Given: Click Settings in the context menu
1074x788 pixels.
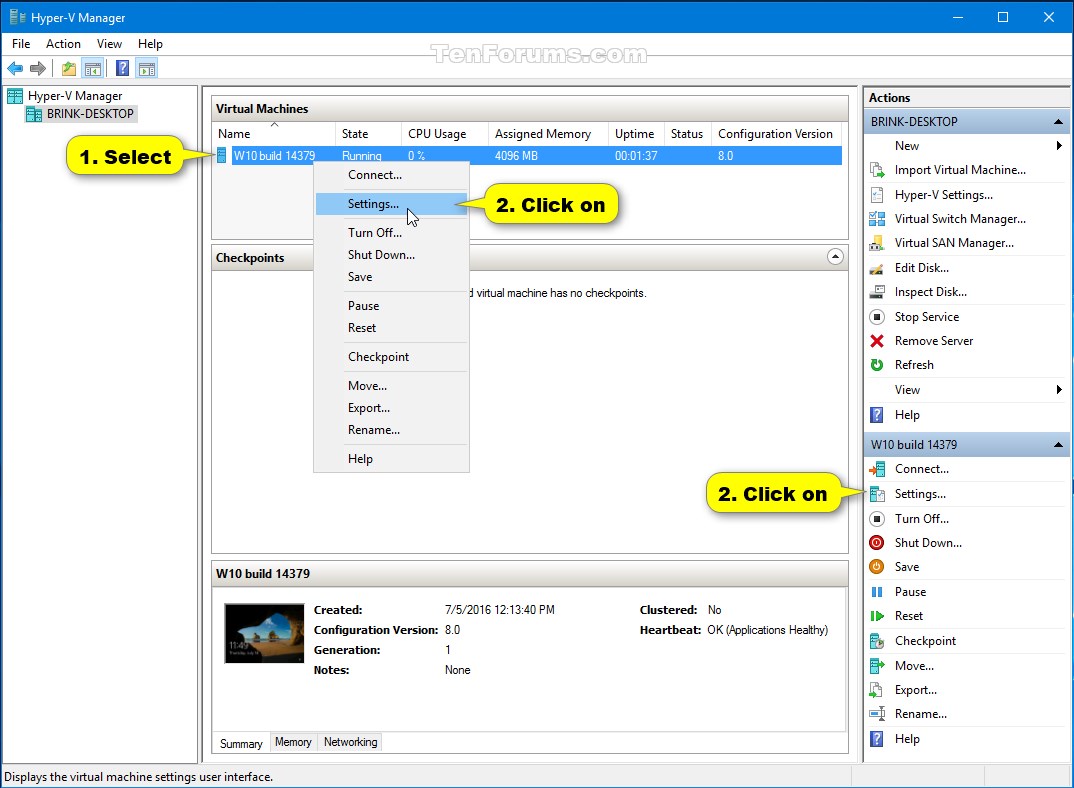Looking at the screenshot, I should 373,203.
